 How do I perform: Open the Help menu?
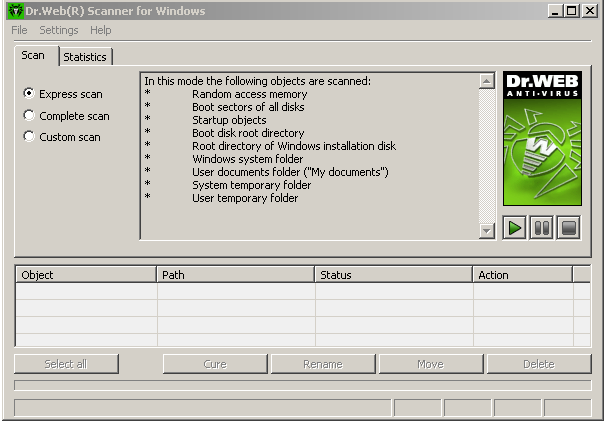[100, 30]
